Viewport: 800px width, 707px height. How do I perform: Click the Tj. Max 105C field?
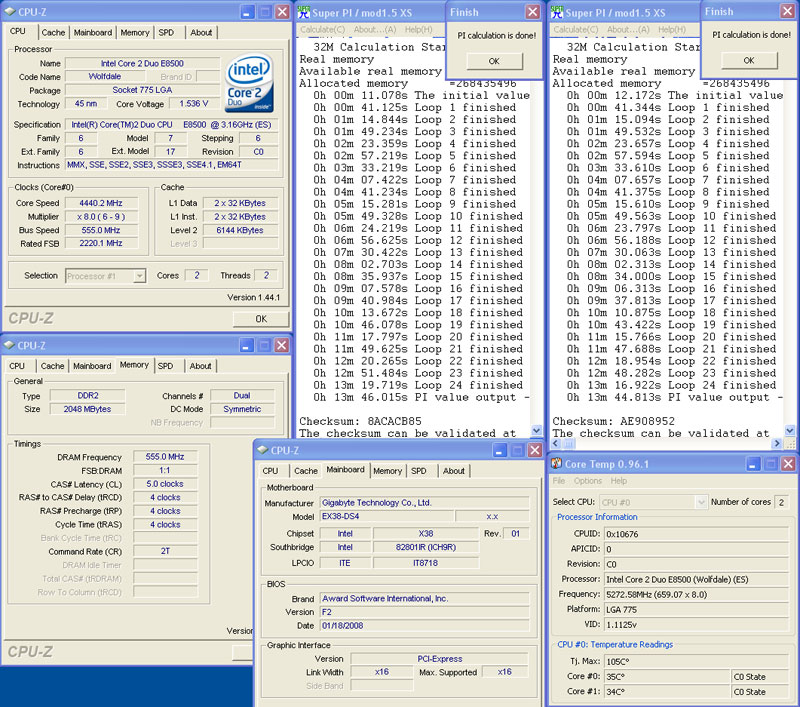click(x=697, y=662)
